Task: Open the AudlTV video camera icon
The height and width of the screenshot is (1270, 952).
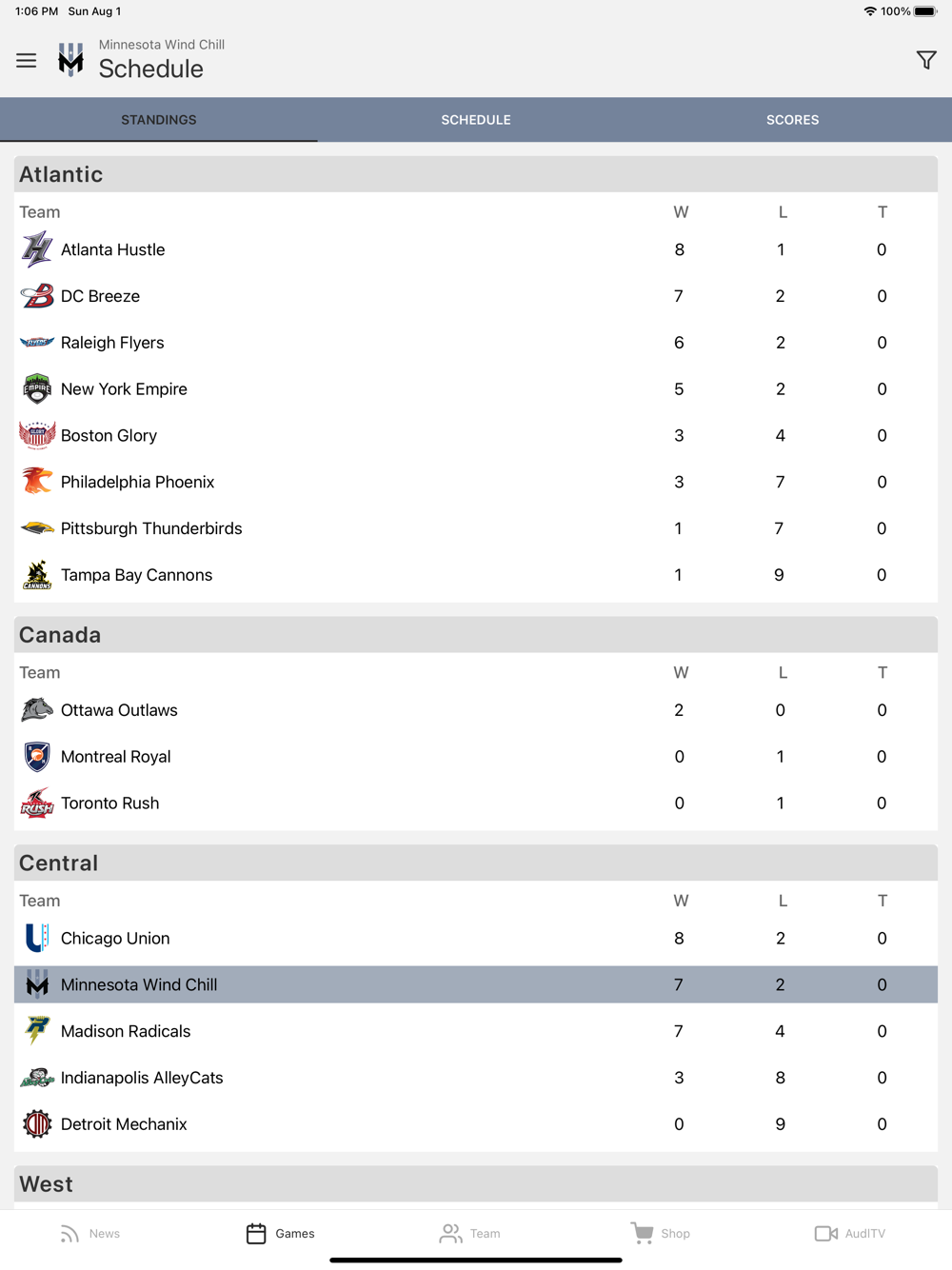Action: point(825,1234)
